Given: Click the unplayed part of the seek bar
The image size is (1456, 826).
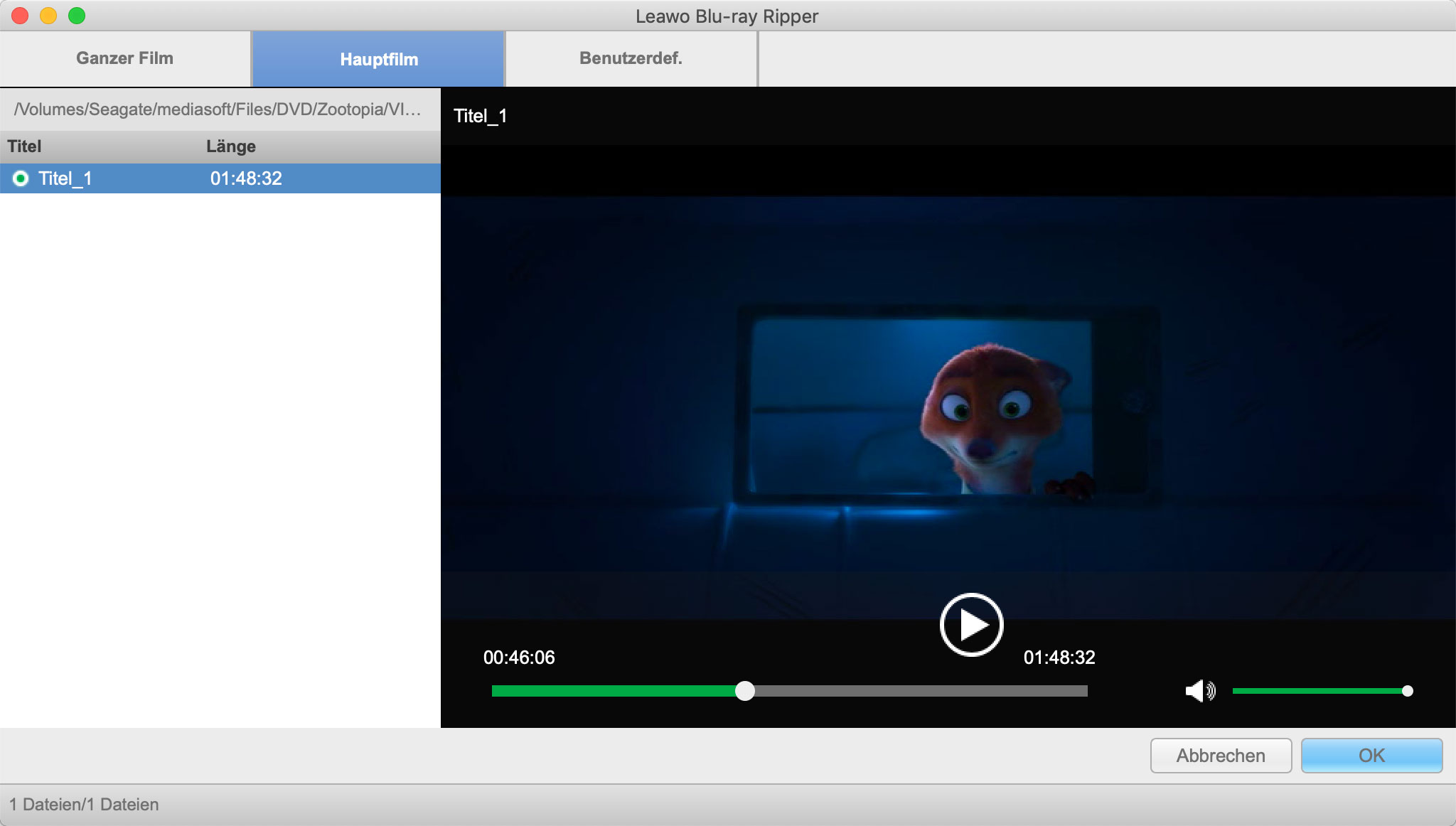Looking at the screenshot, I should 921,691.
